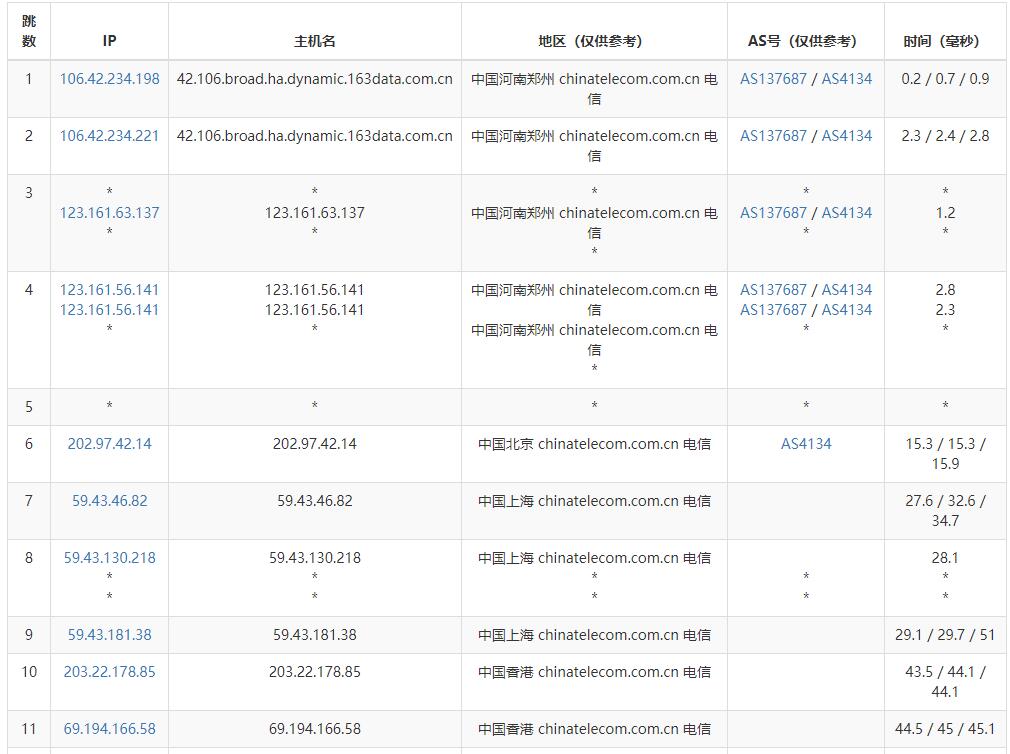Viewport: 1010px width, 754px height.
Task: Open the blue 203.22.178.85 IP link
Action: click(110, 672)
